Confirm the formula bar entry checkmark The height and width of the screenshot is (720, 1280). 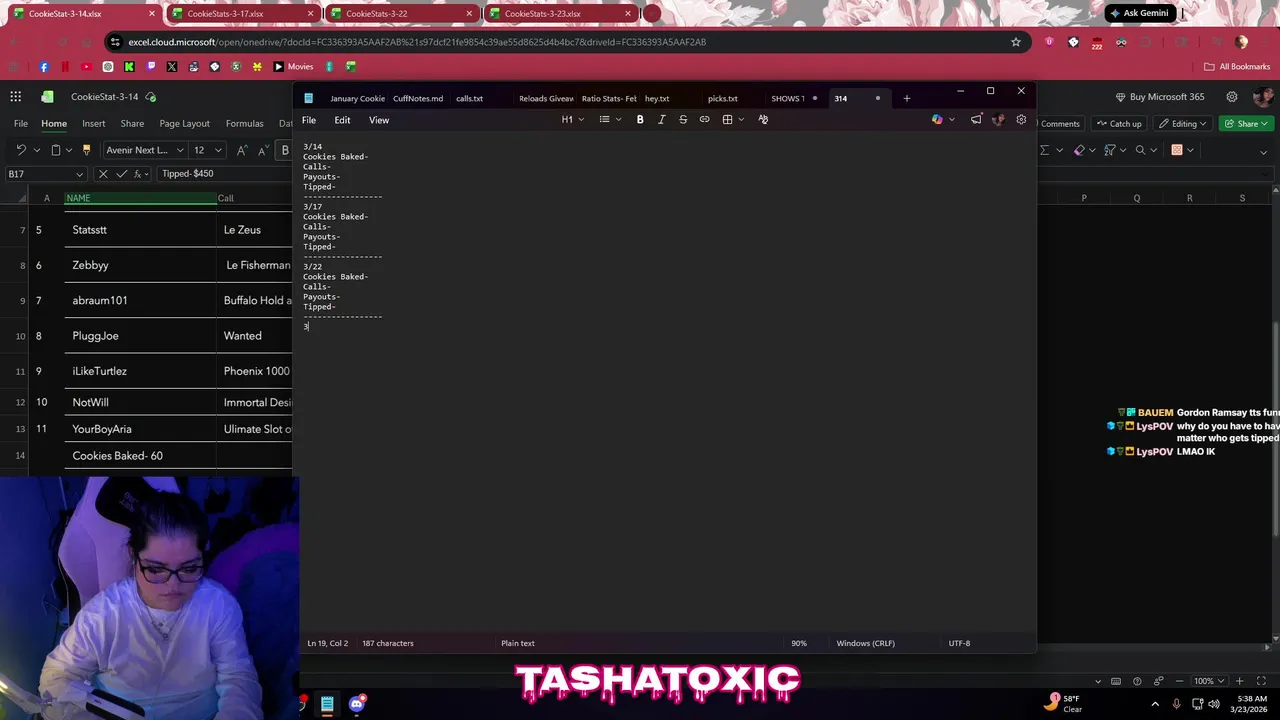(121, 174)
